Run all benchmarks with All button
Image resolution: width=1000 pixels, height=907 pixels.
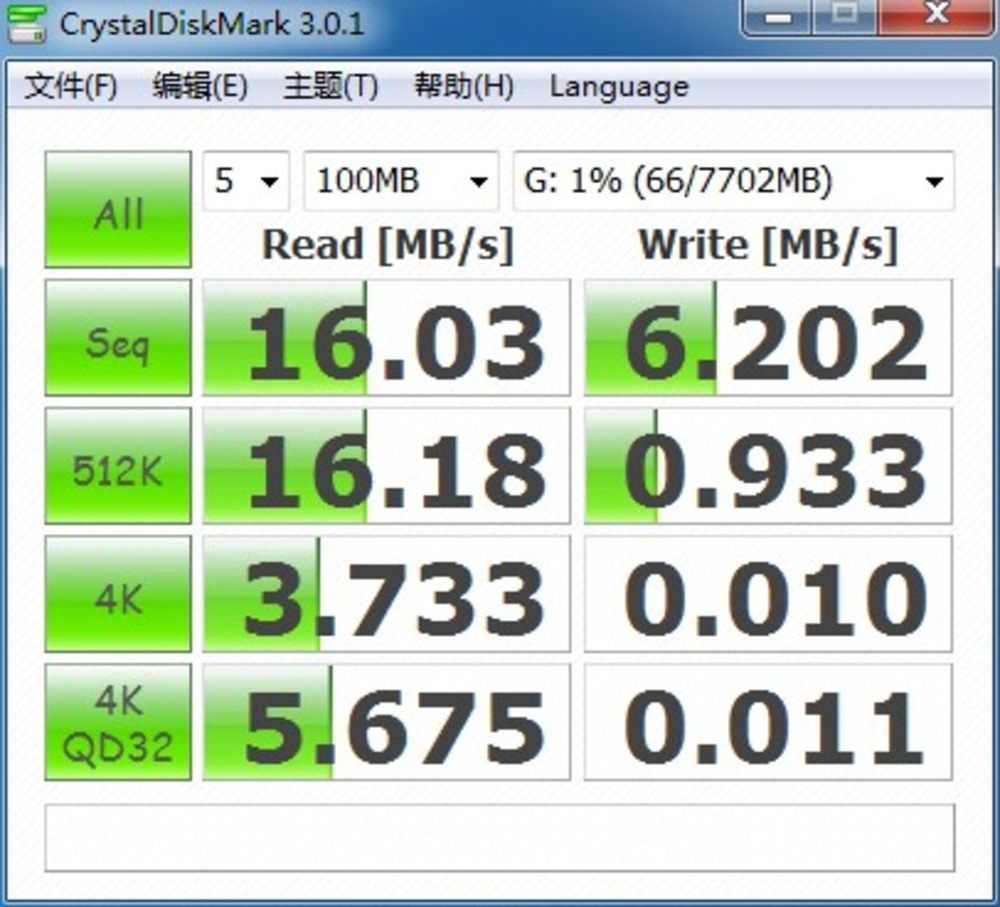[x=118, y=209]
